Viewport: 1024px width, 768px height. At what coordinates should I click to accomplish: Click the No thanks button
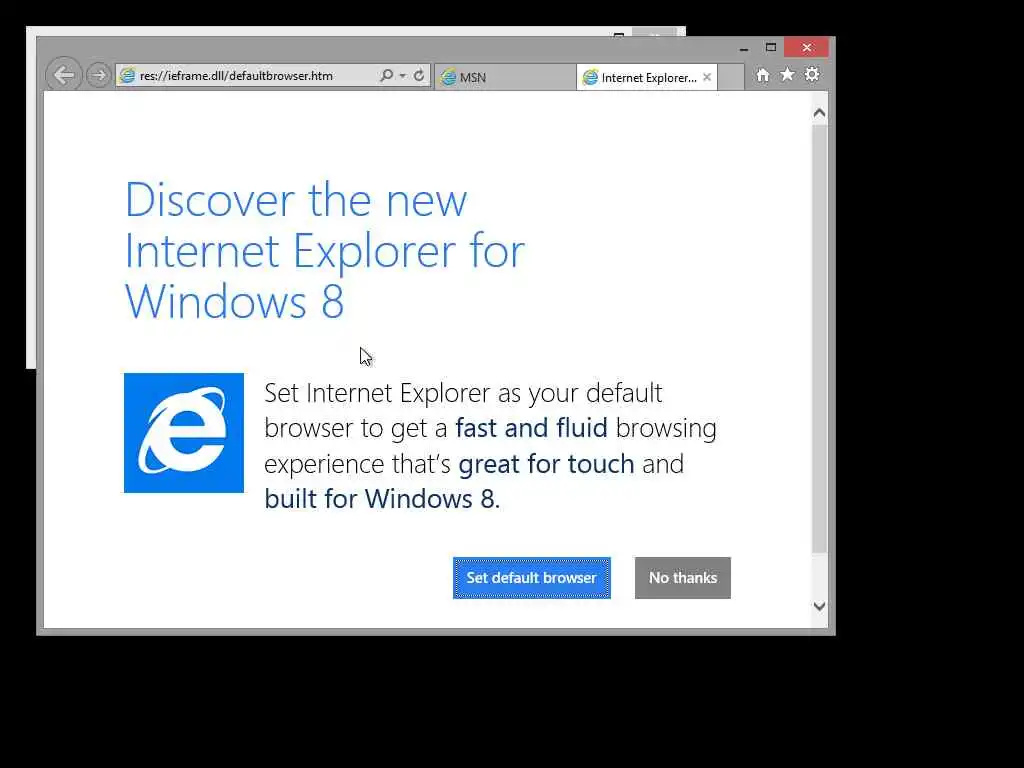(682, 578)
